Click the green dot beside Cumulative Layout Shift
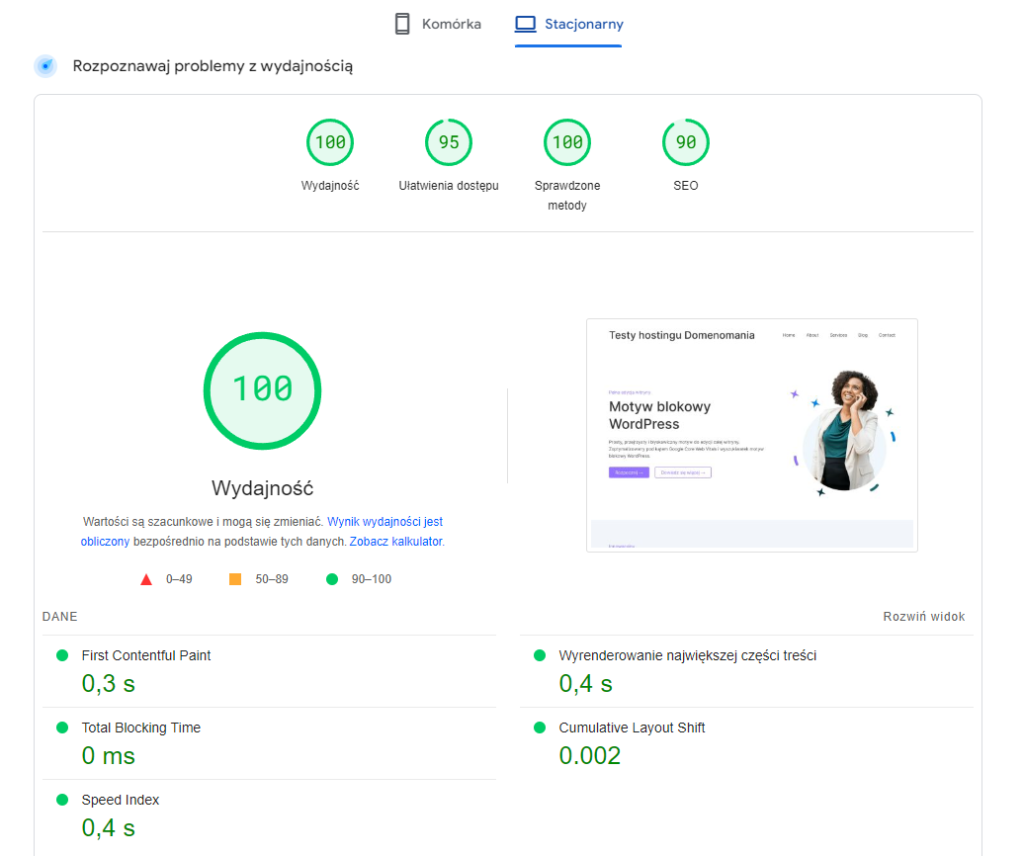Viewport: 1024px width, 856px height. 541,728
